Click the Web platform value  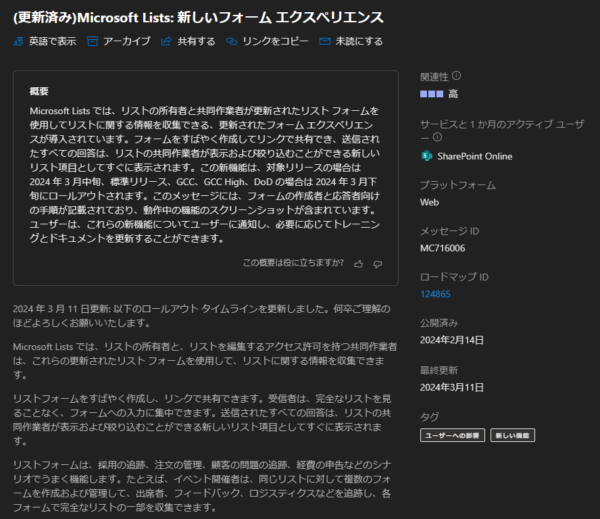click(429, 202)
